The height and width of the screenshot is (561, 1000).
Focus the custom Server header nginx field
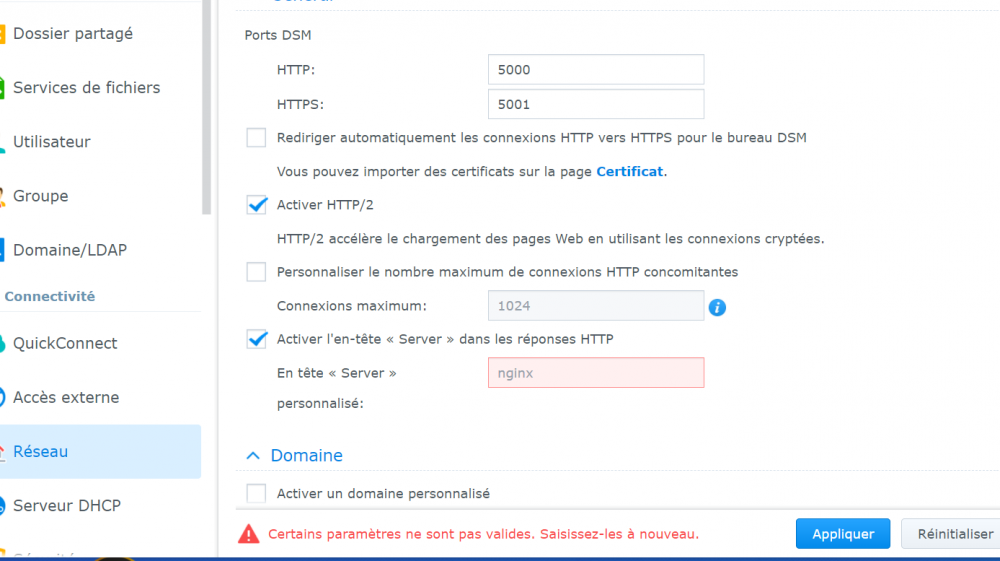(596, 373)
